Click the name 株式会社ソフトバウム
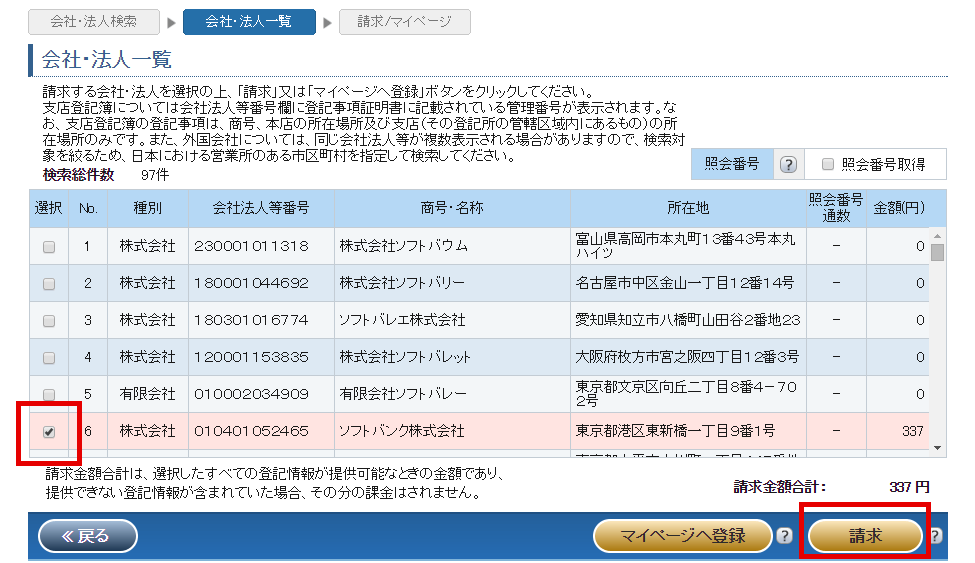Image resolution: width=975 pixels, height=563 pixels. coord(404,246)
